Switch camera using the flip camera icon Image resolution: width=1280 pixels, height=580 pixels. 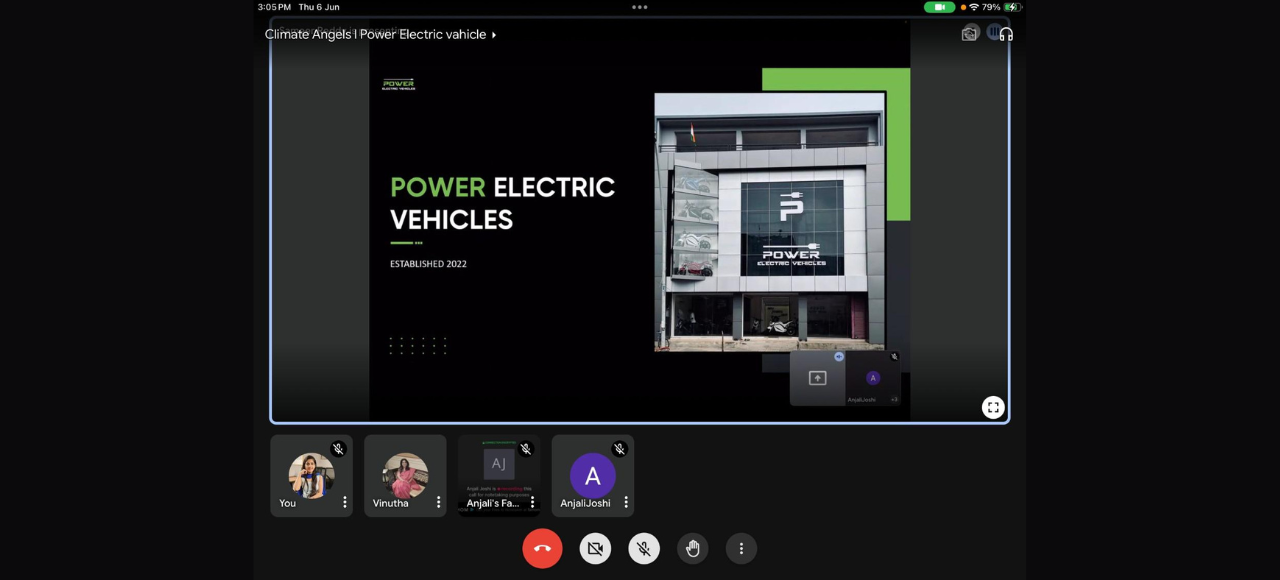(969, 34)
